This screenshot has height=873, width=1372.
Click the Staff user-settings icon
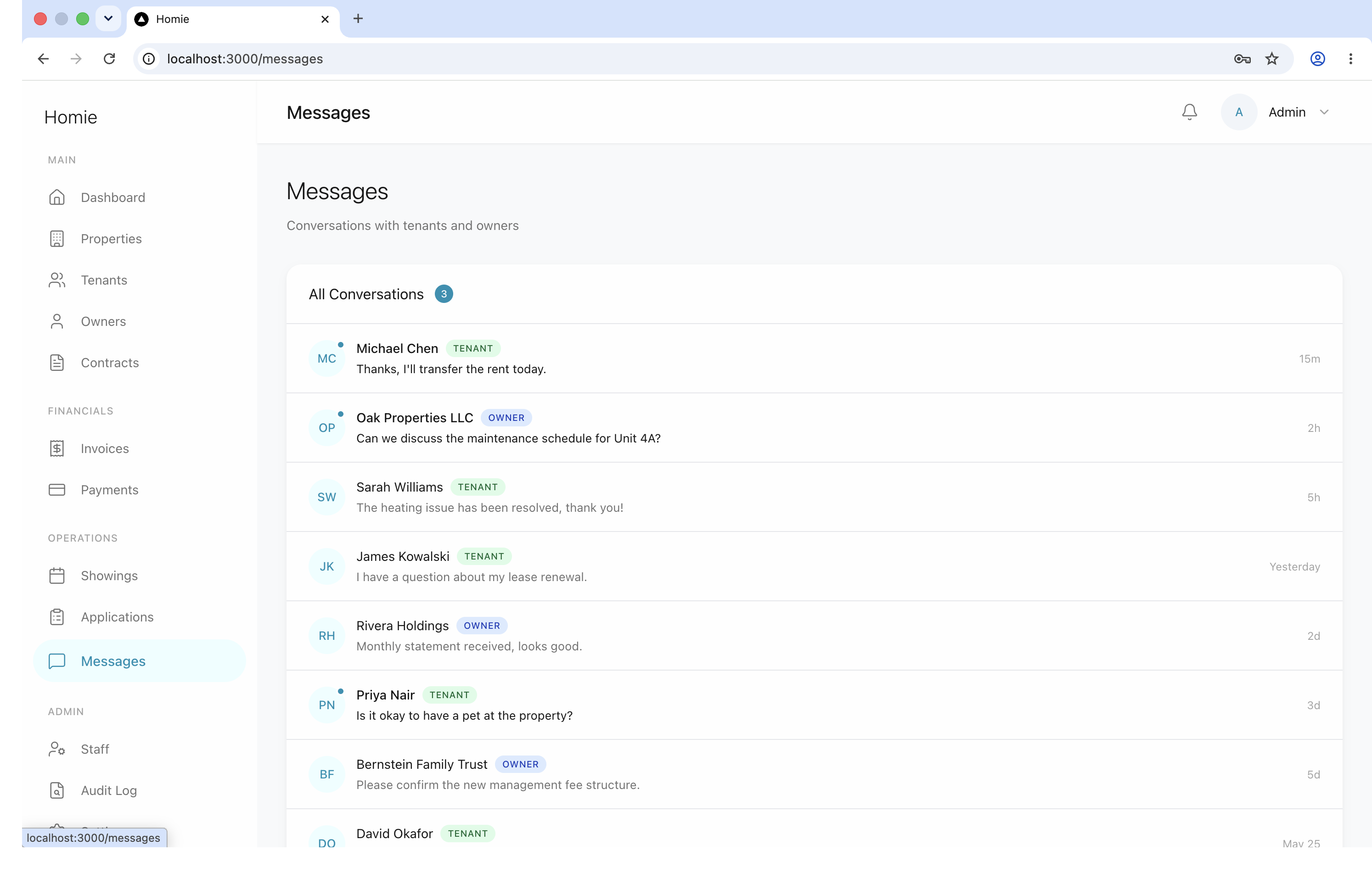click(57, 749)
